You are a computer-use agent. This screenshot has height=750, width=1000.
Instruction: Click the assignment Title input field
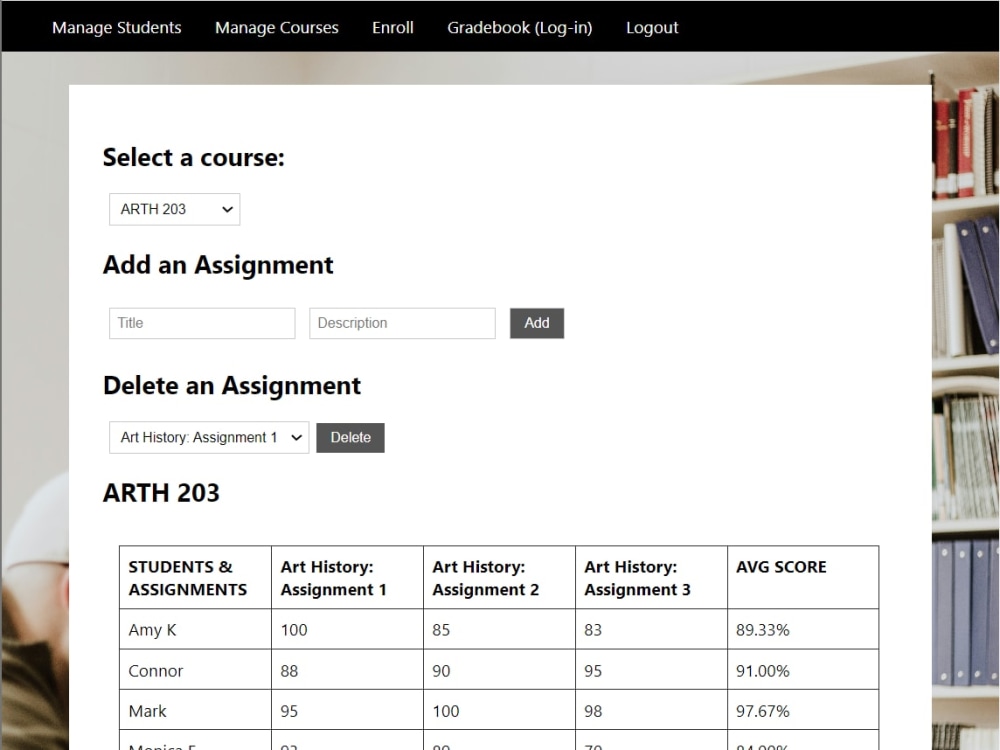[x=202, y=323]
